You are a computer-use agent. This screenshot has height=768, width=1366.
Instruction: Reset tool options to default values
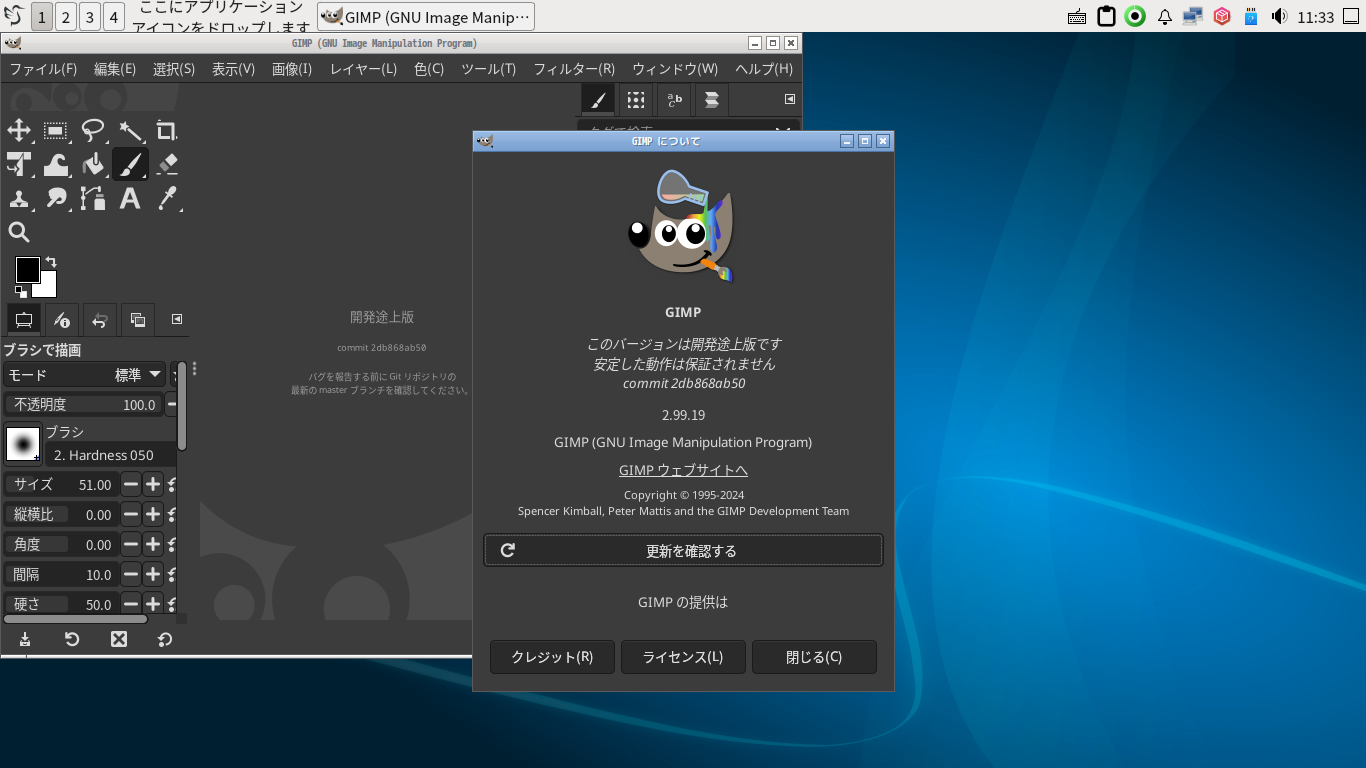165,639
